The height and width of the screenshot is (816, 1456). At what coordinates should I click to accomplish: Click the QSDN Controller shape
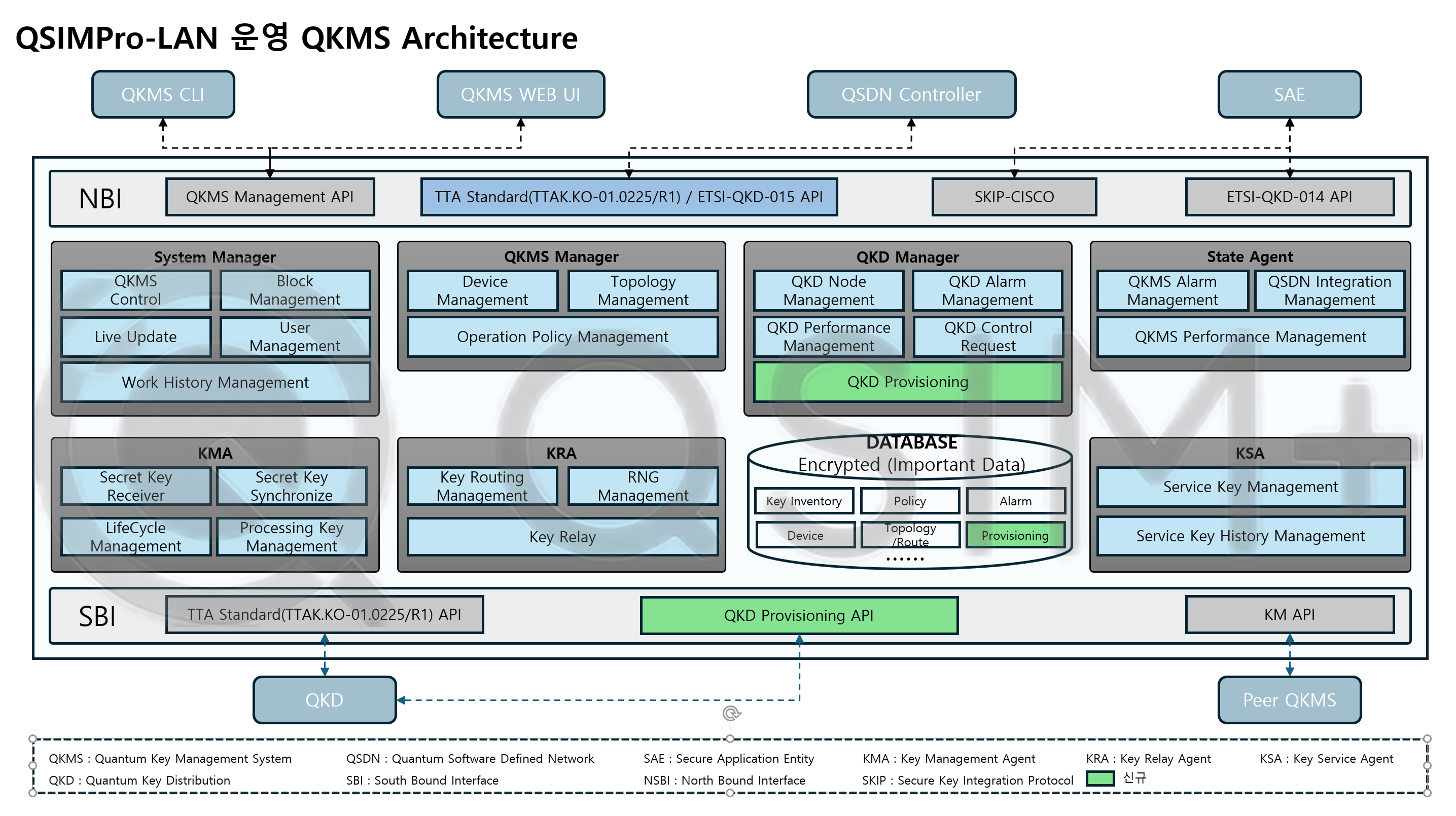point(910,94)
